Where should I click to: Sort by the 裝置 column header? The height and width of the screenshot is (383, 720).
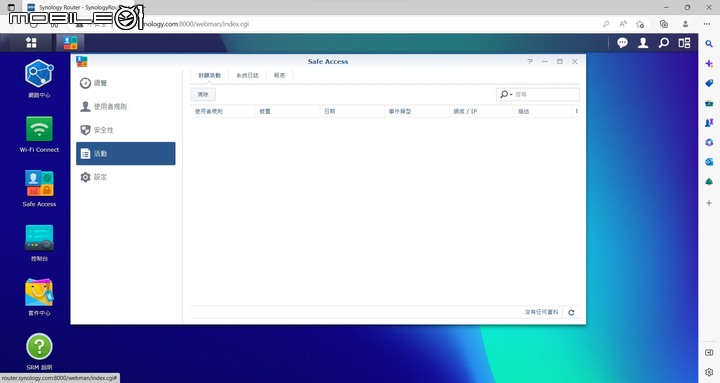tap(287, 111)
